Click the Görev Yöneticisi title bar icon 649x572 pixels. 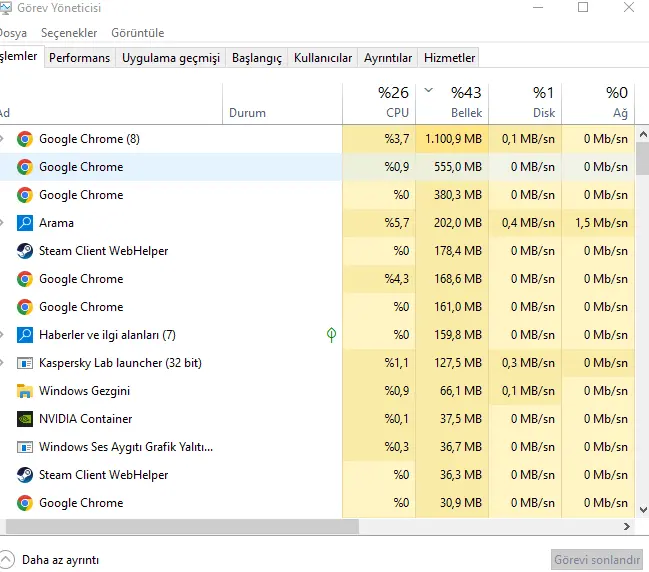(x=5, y=8)
